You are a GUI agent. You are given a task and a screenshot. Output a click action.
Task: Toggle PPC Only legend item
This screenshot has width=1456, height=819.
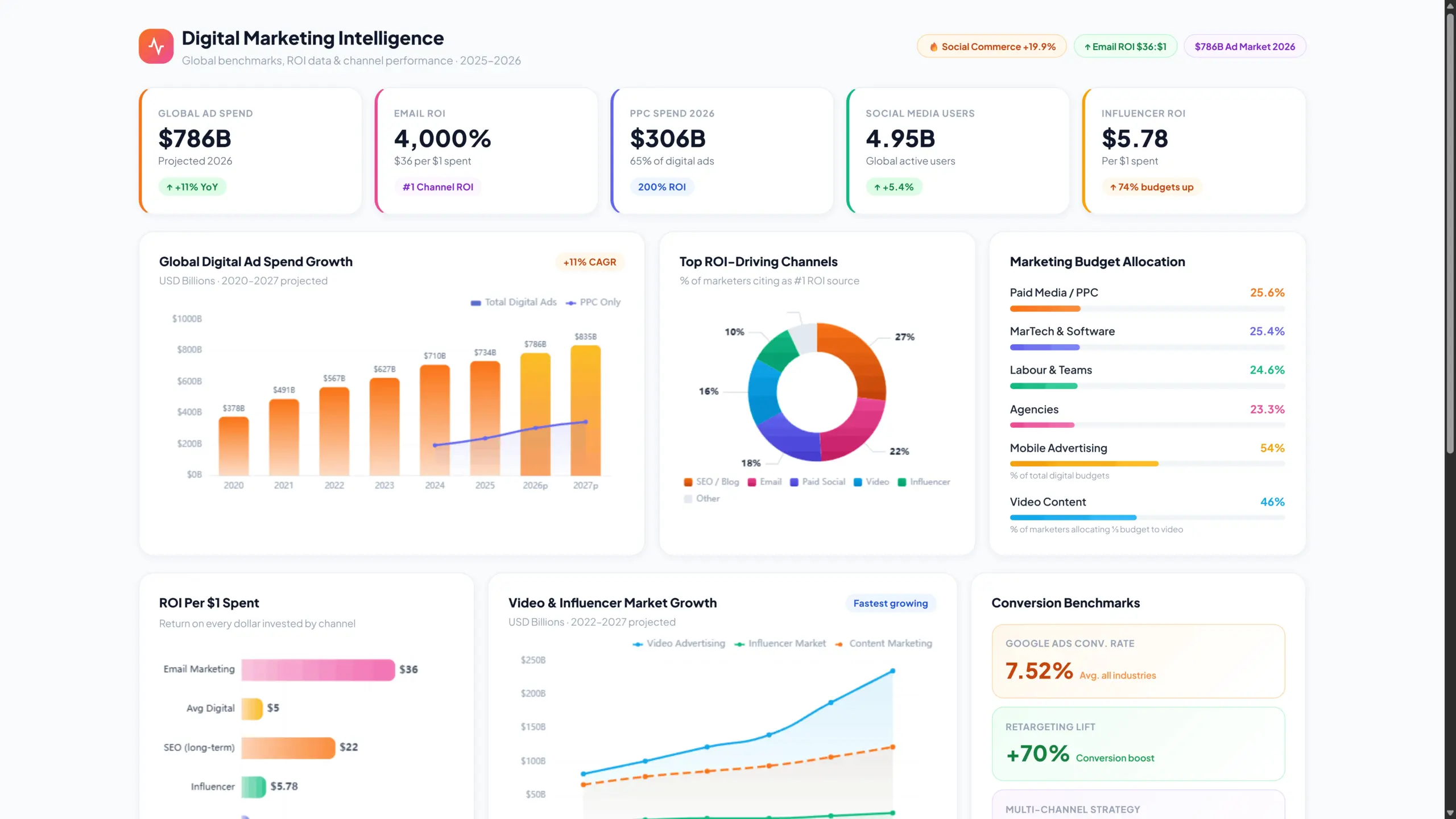593,303
